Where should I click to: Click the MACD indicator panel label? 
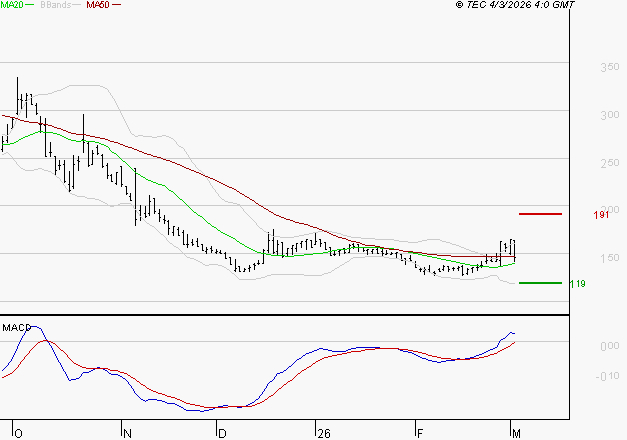tap(15, 327)
